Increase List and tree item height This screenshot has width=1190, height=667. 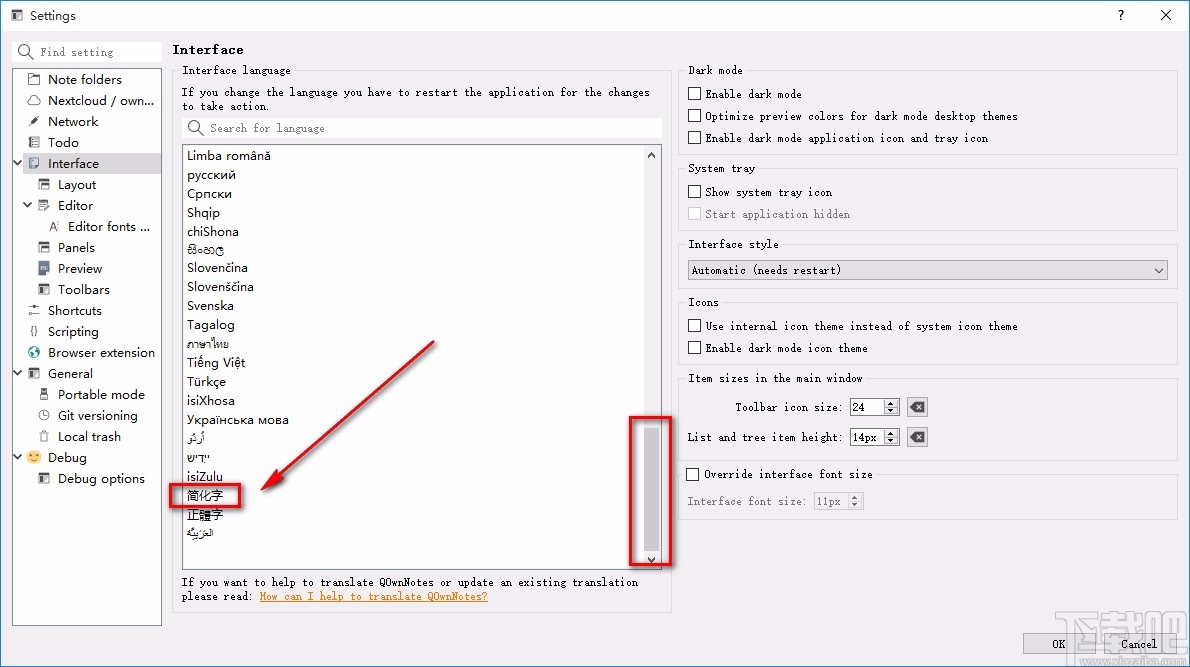891,433
